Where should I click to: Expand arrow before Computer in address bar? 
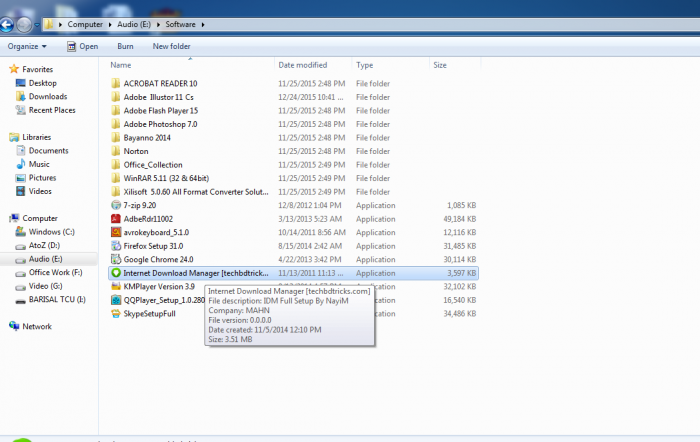tap(60, 25)
